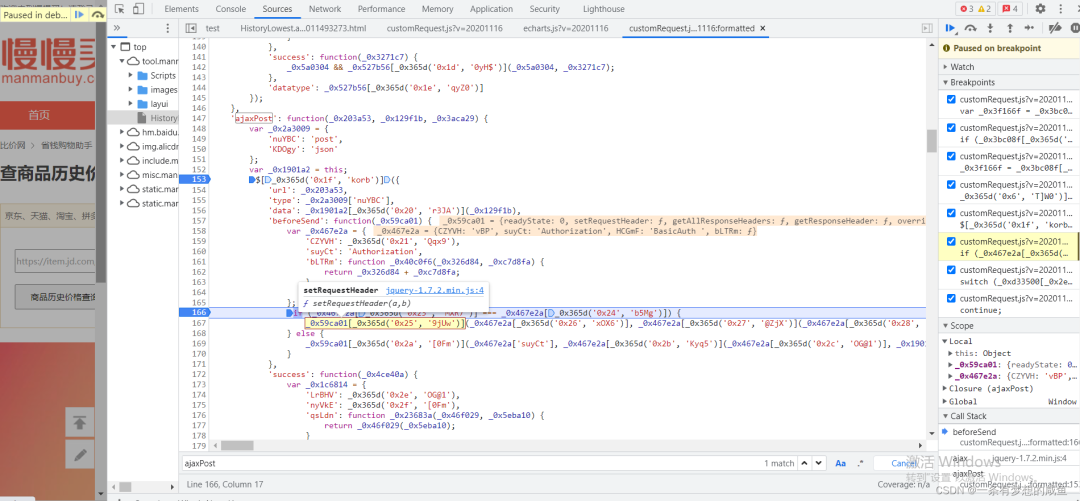The image size is (1080, 501).
Task: Switch to the Network tab
Action: click(x=324, y=9)
